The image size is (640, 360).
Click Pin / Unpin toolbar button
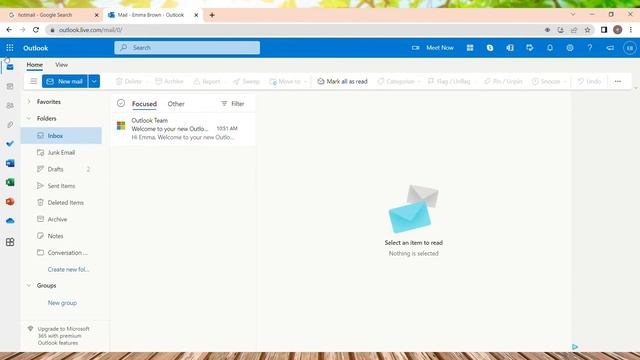(503, 81)
